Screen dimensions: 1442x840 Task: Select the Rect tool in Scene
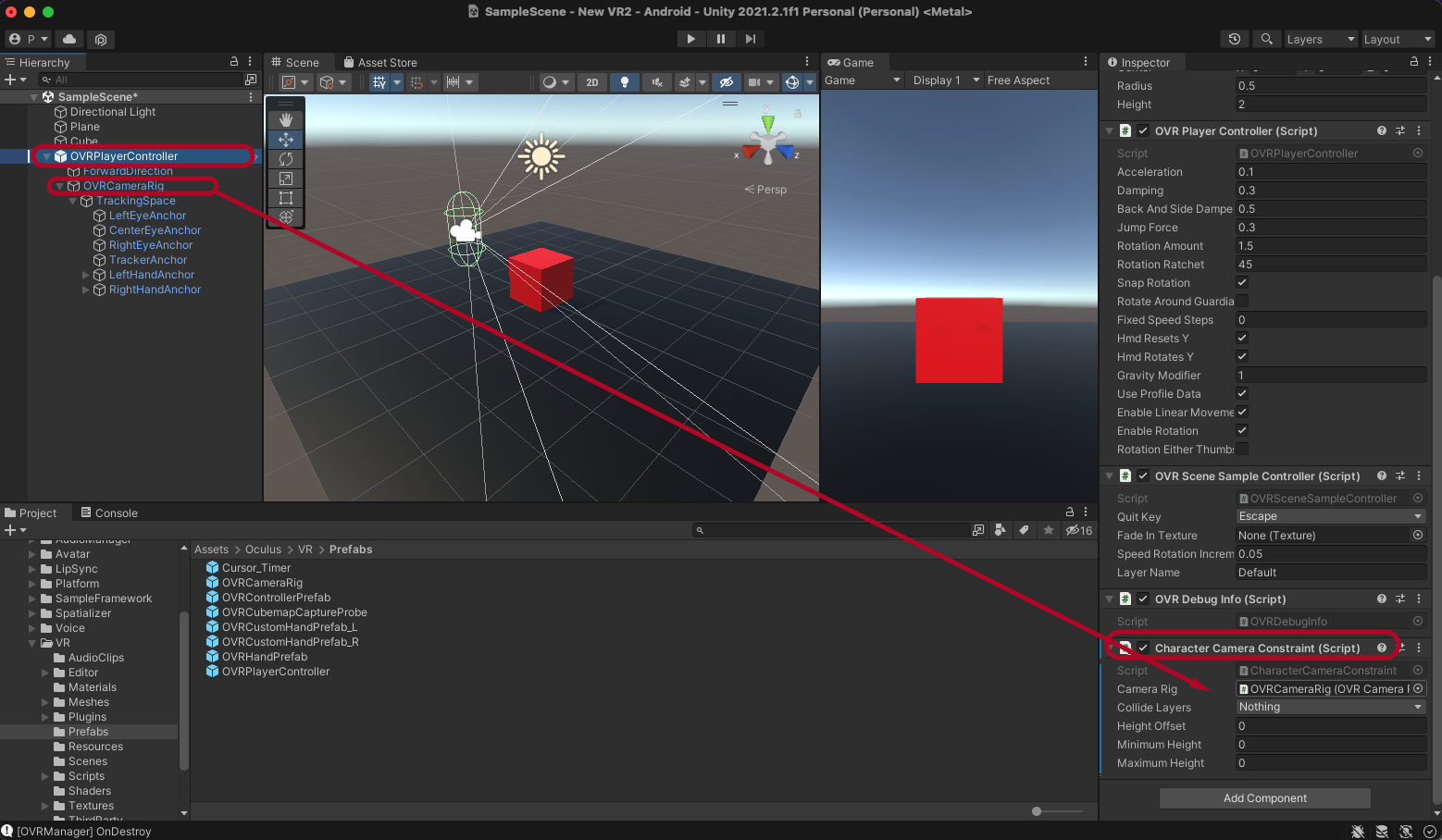pyautogui.click(x=286, y=198)
